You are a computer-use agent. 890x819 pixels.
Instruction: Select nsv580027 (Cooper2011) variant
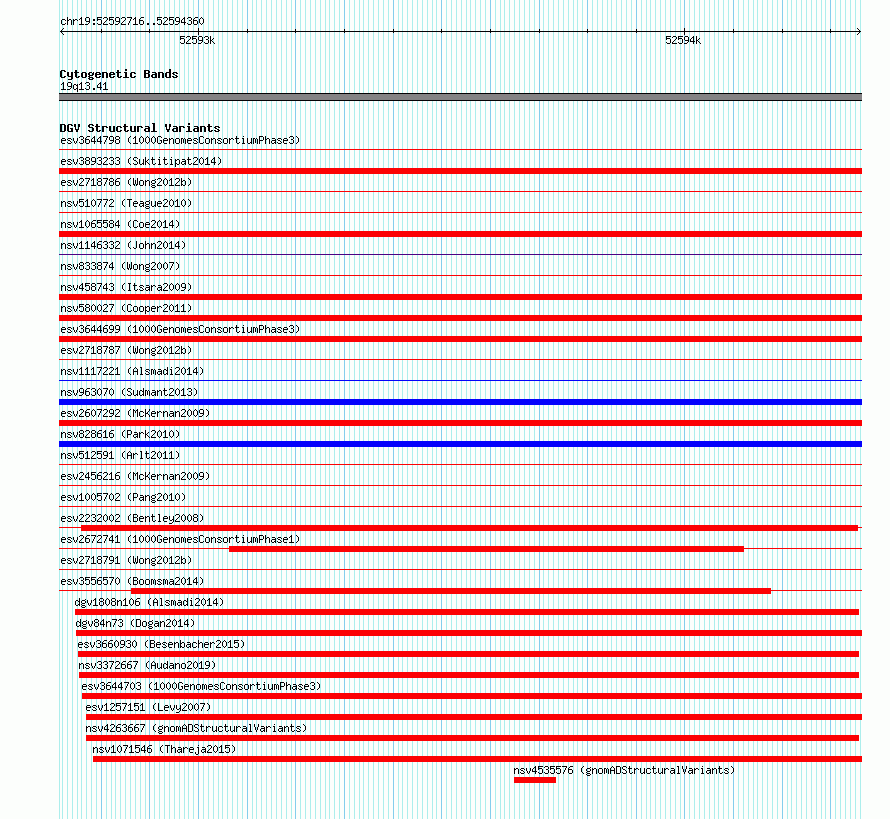126,308
